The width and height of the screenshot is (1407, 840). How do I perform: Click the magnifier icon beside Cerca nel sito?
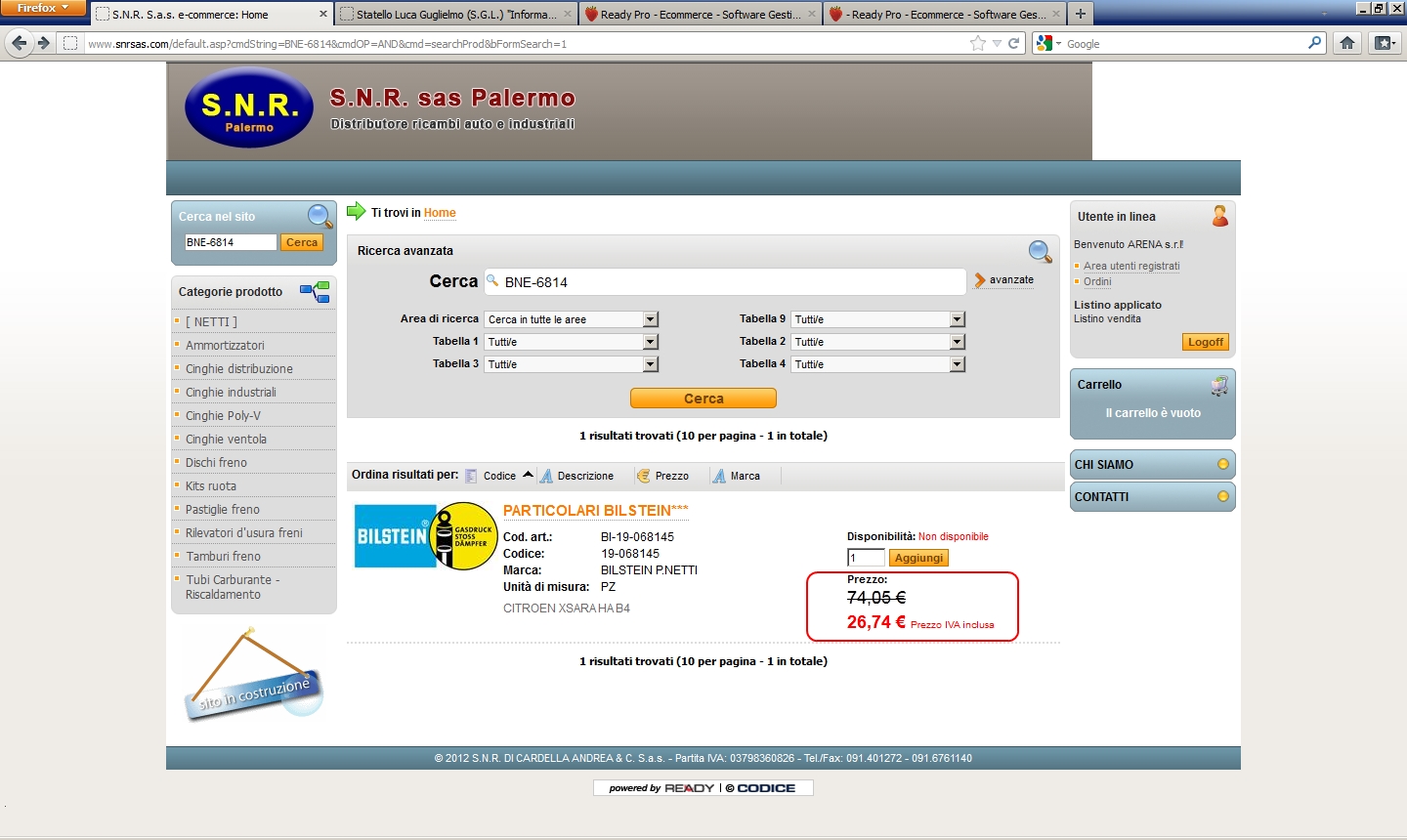[x=320, y=216]
